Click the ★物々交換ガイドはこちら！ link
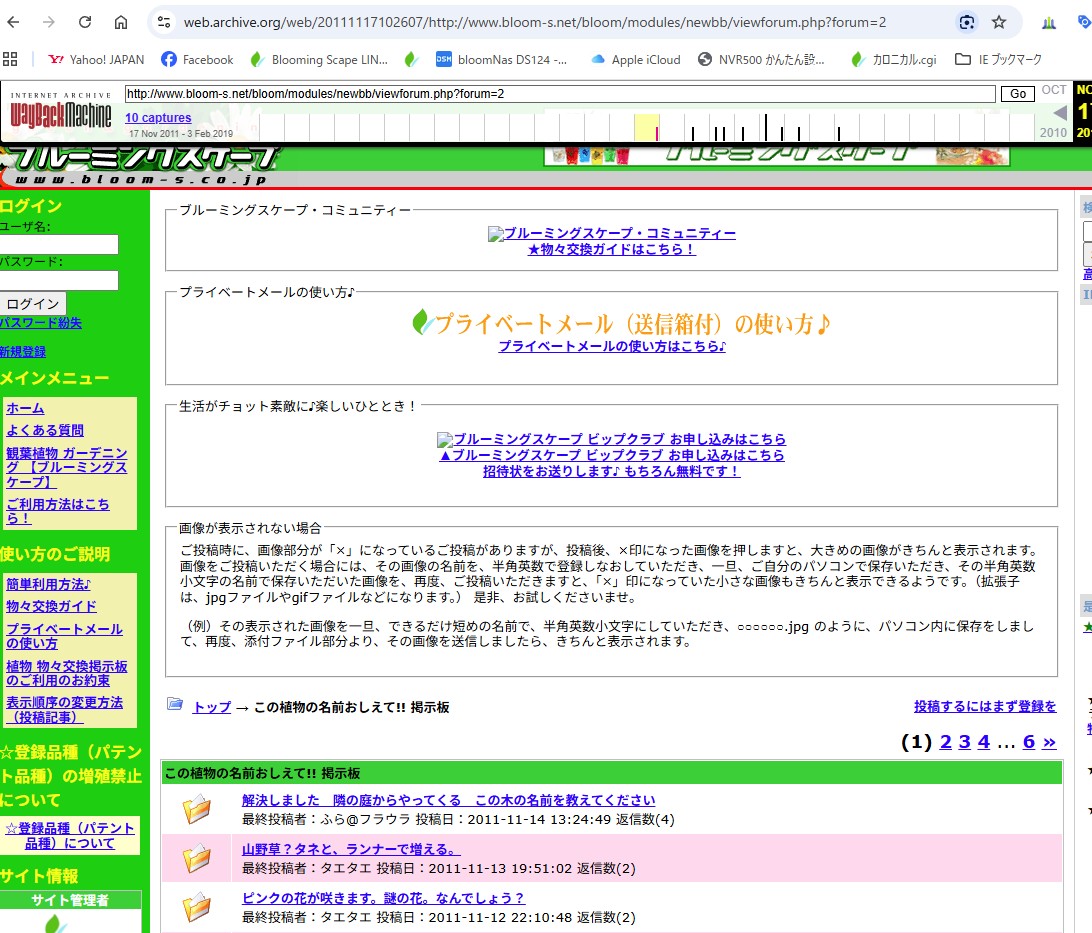 [611, 249]
